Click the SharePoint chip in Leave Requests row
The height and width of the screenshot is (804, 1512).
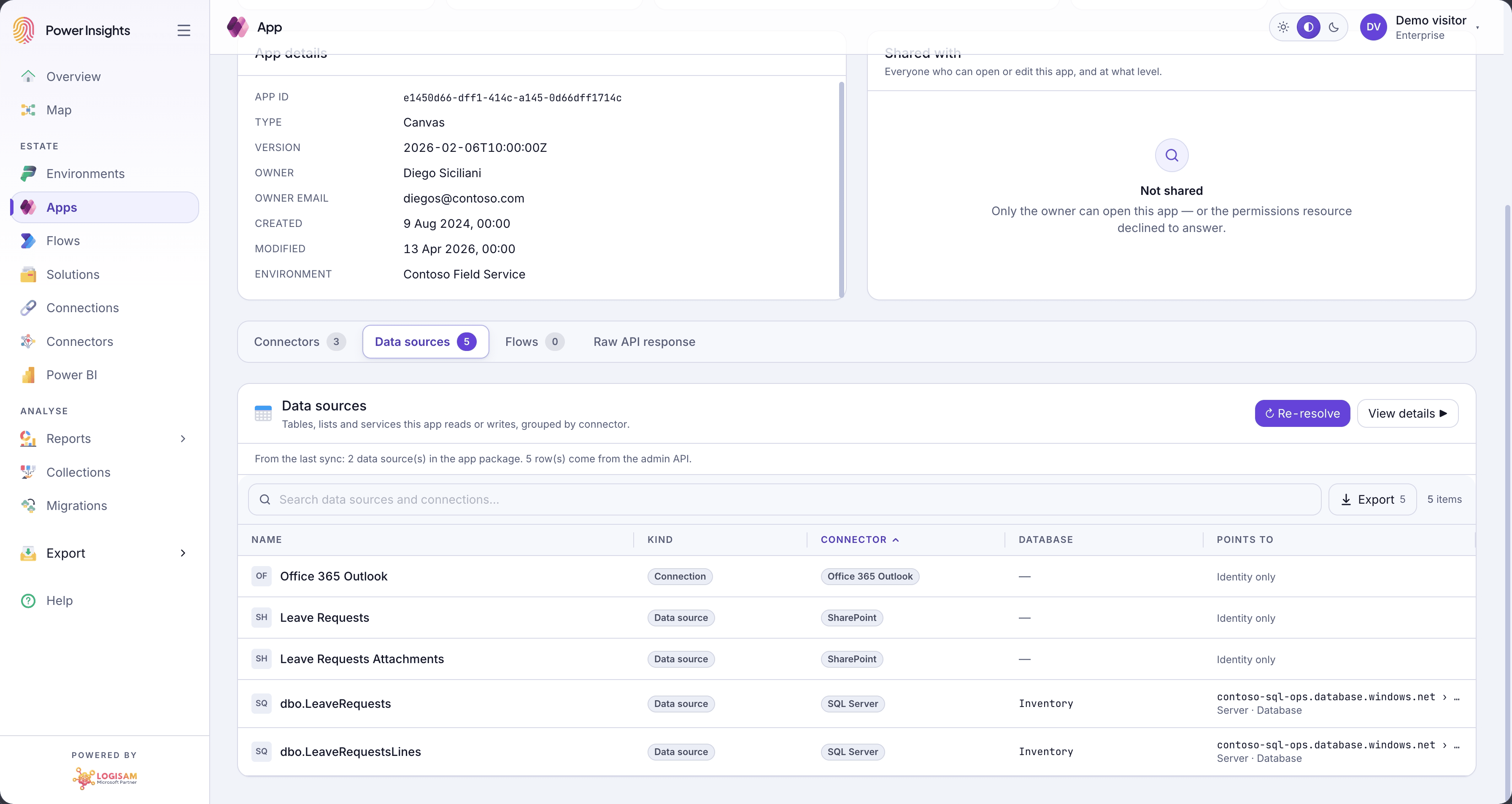click(x=851, y=618)
